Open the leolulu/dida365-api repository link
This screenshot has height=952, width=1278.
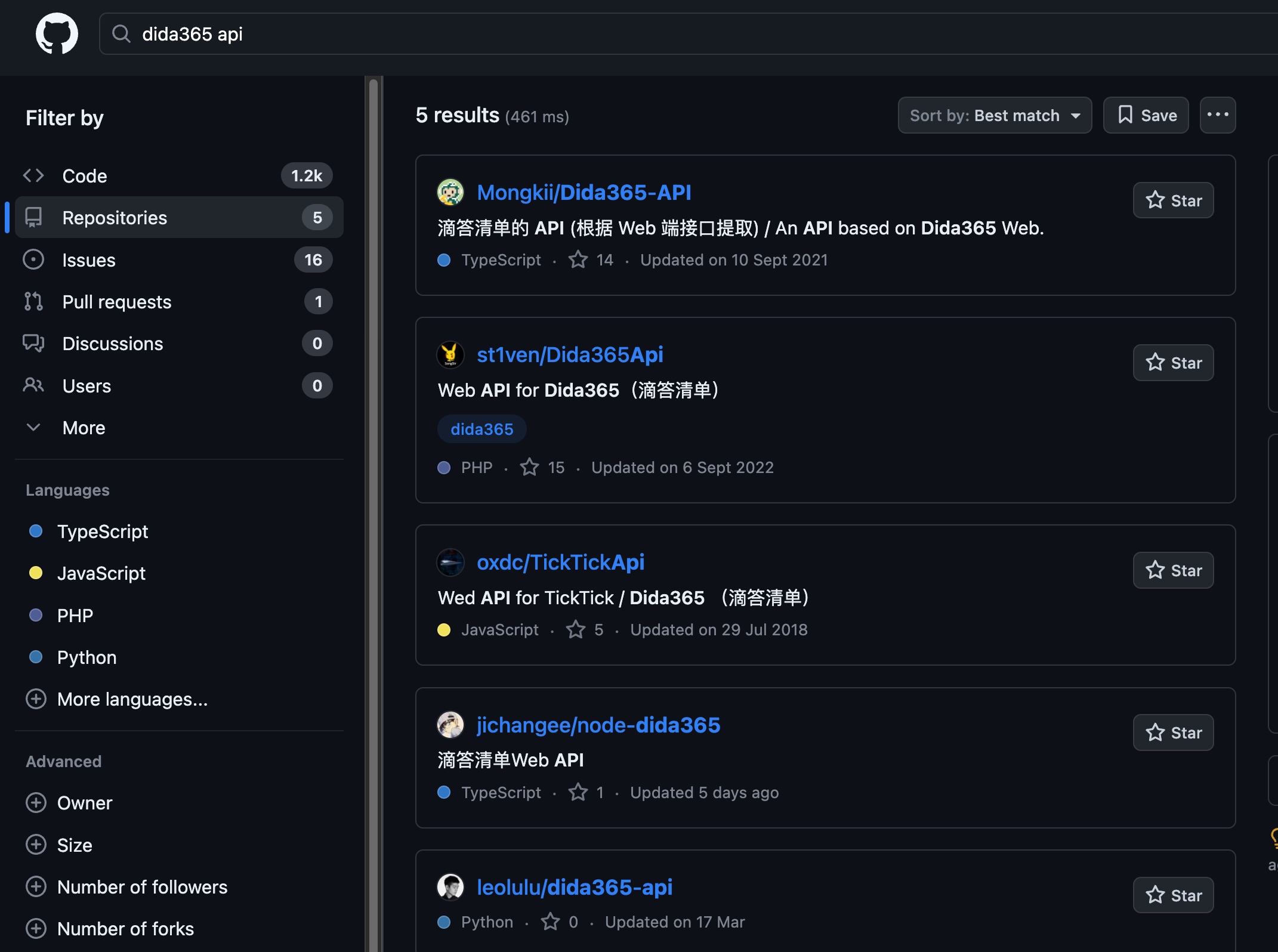point(574,888)
